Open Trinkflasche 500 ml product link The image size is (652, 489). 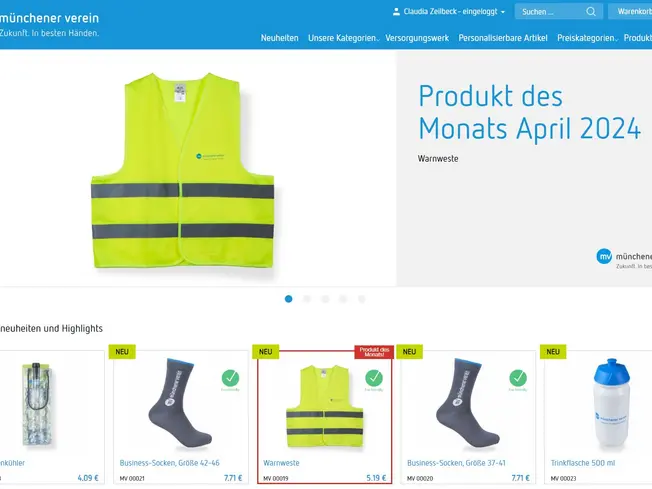(x=583, y=463)
